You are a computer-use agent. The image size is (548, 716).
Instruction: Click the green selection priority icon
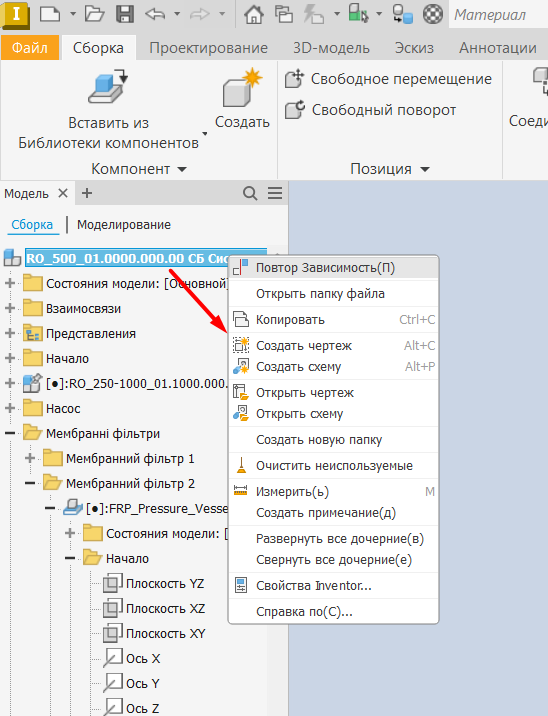pyautogui.click(x=358, y=14)
